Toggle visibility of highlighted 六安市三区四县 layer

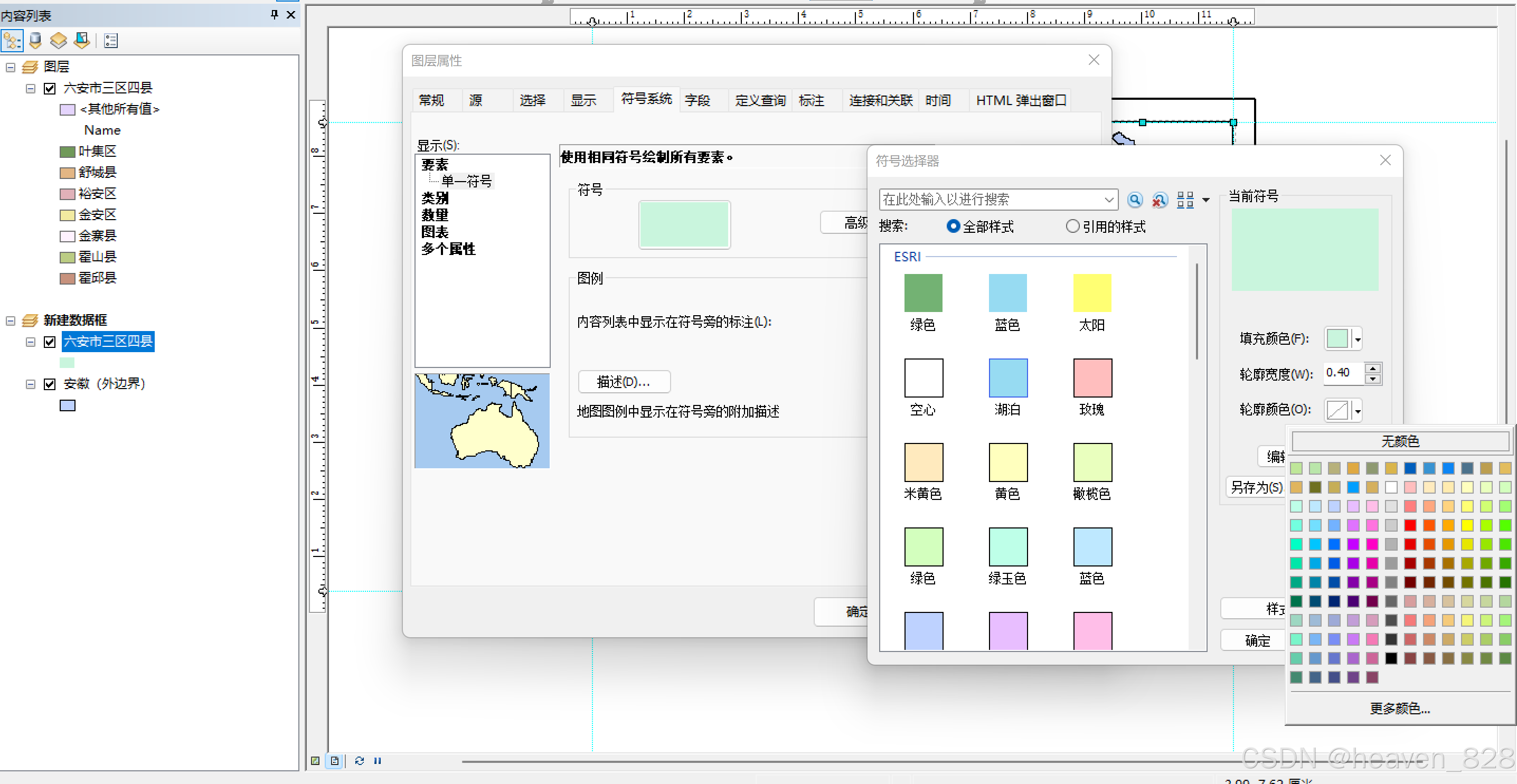50,342
